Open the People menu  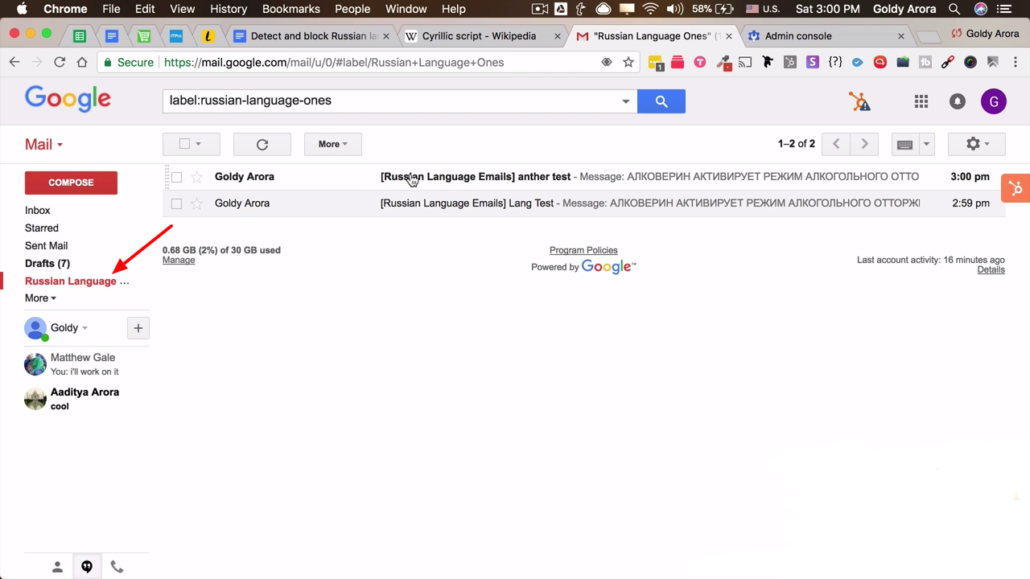tap(352, 9)
